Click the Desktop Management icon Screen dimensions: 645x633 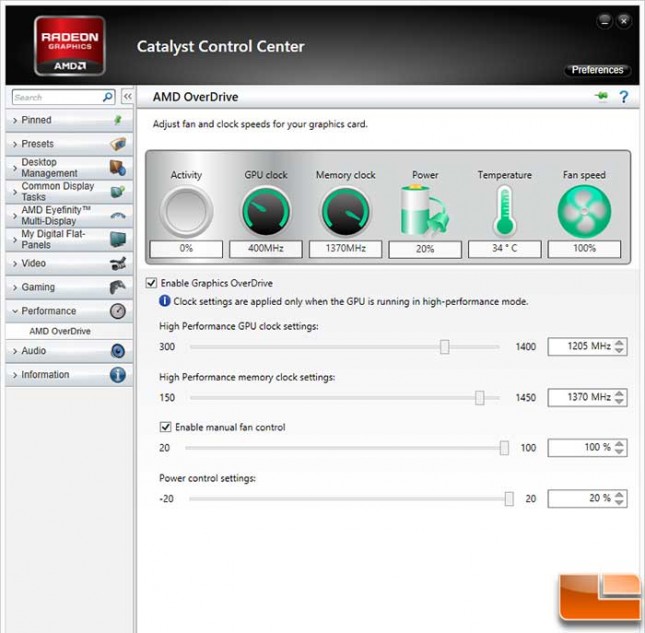coord(118,167)
